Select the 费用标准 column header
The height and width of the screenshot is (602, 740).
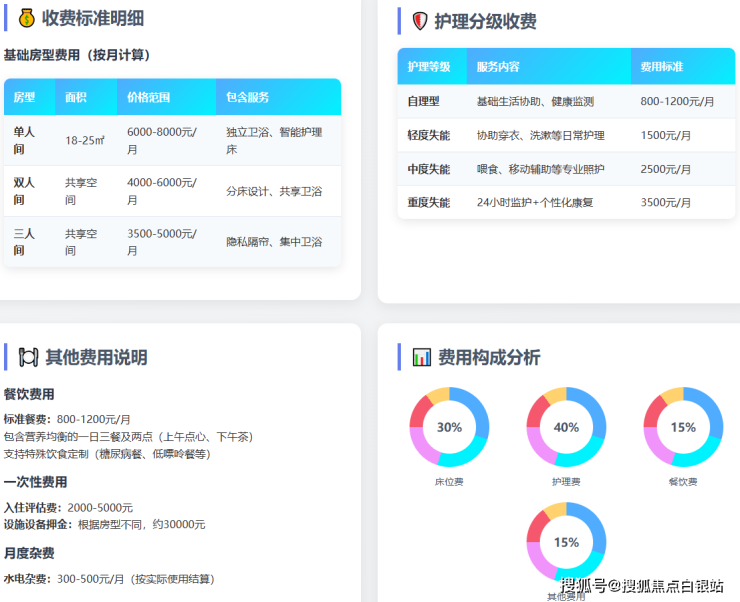pyautogui.click(x=662, y=67)
